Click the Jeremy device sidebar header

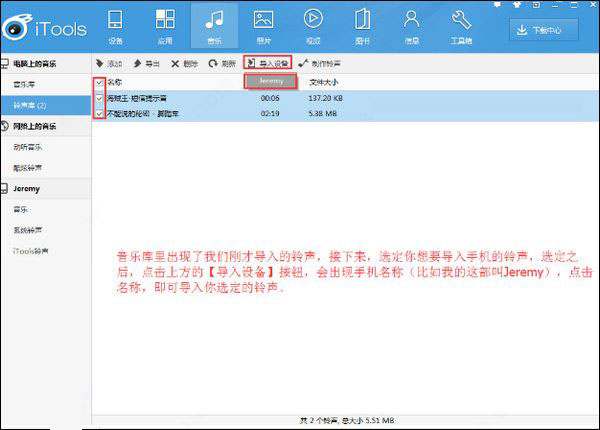[x=46, y=189]
